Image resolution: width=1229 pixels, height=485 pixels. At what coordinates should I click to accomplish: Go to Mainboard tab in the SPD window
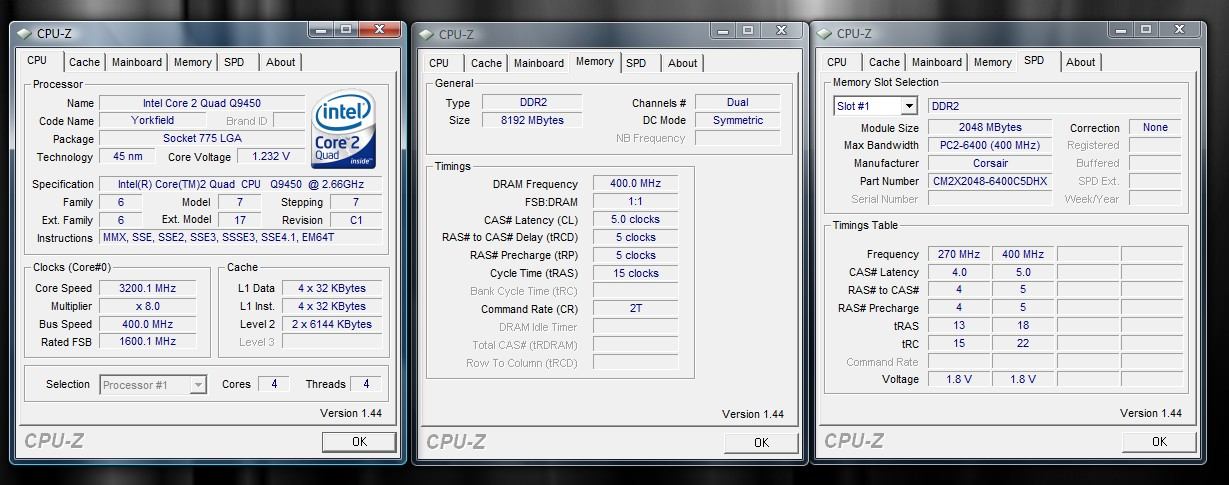tap(937, 62)
